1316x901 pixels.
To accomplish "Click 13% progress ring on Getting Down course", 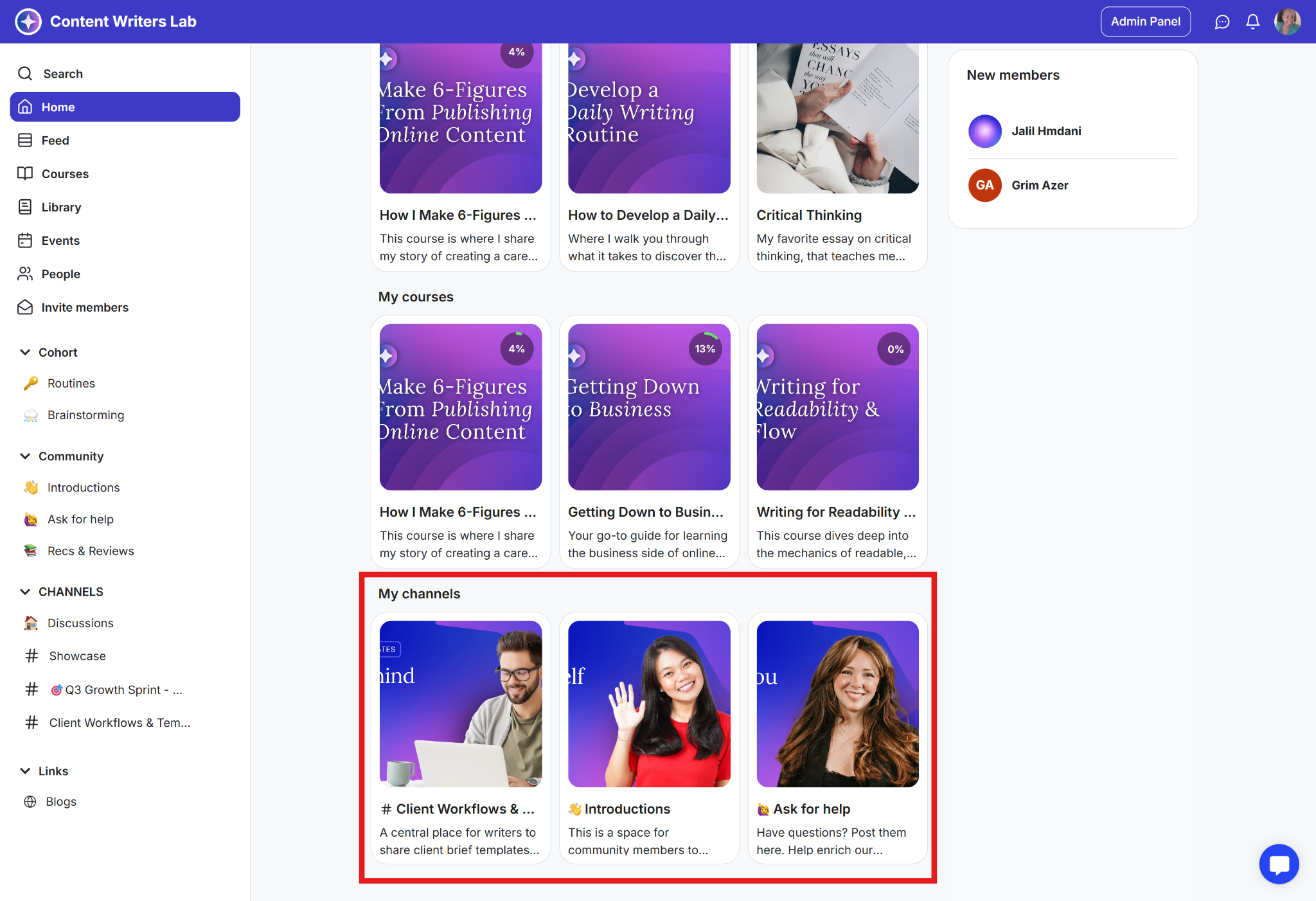I will [705, 349].
